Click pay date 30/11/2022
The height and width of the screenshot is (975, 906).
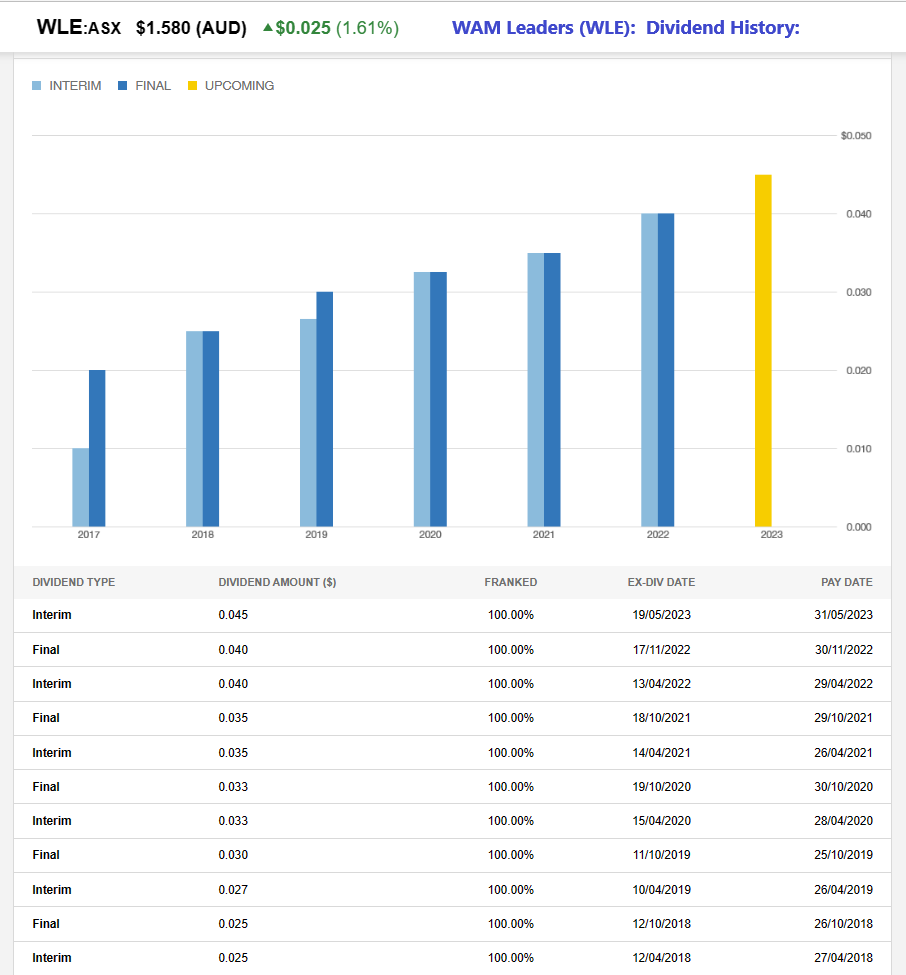tap(844, 650)
